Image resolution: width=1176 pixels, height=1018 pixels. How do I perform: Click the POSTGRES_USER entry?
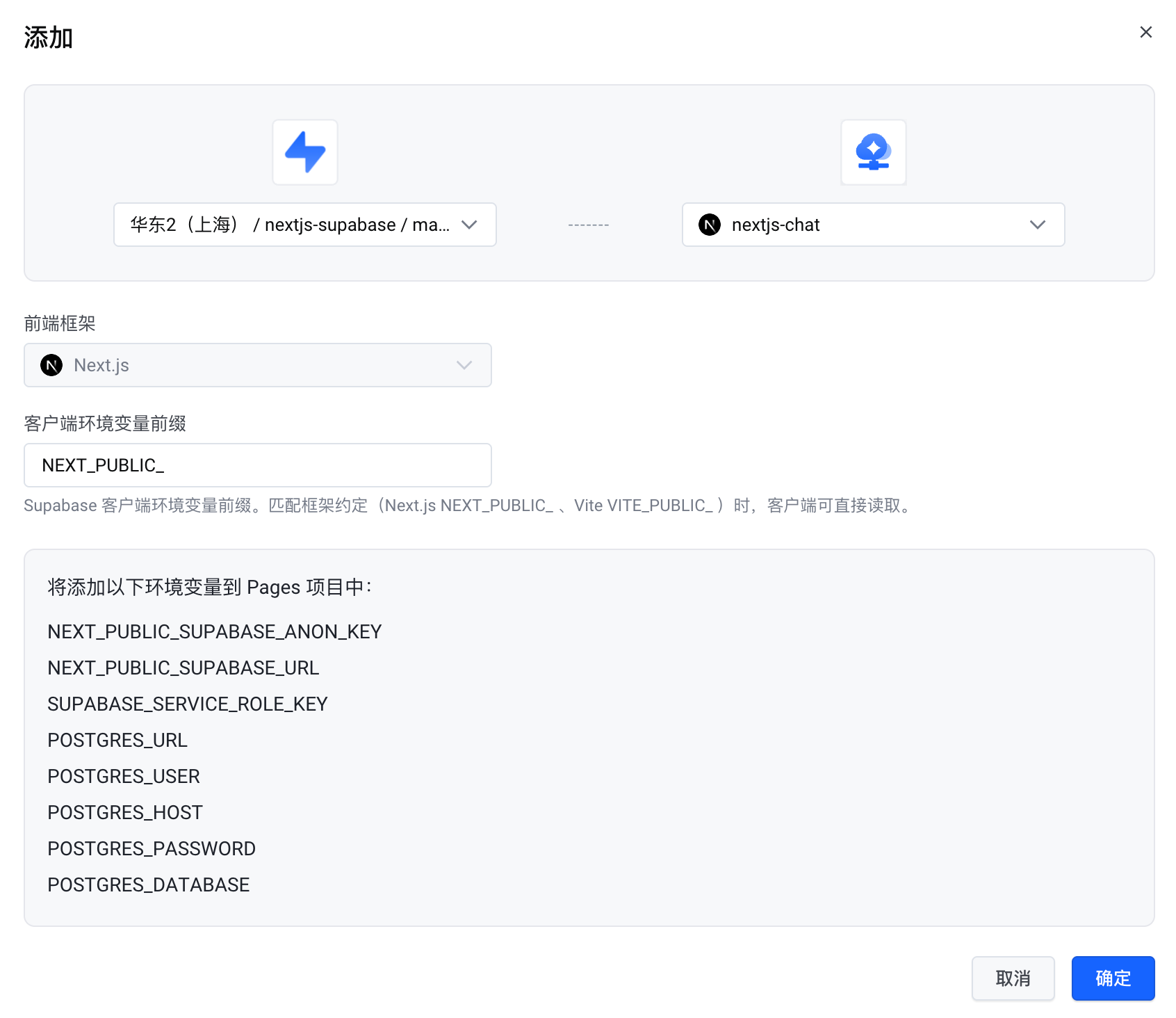(124, 776)
